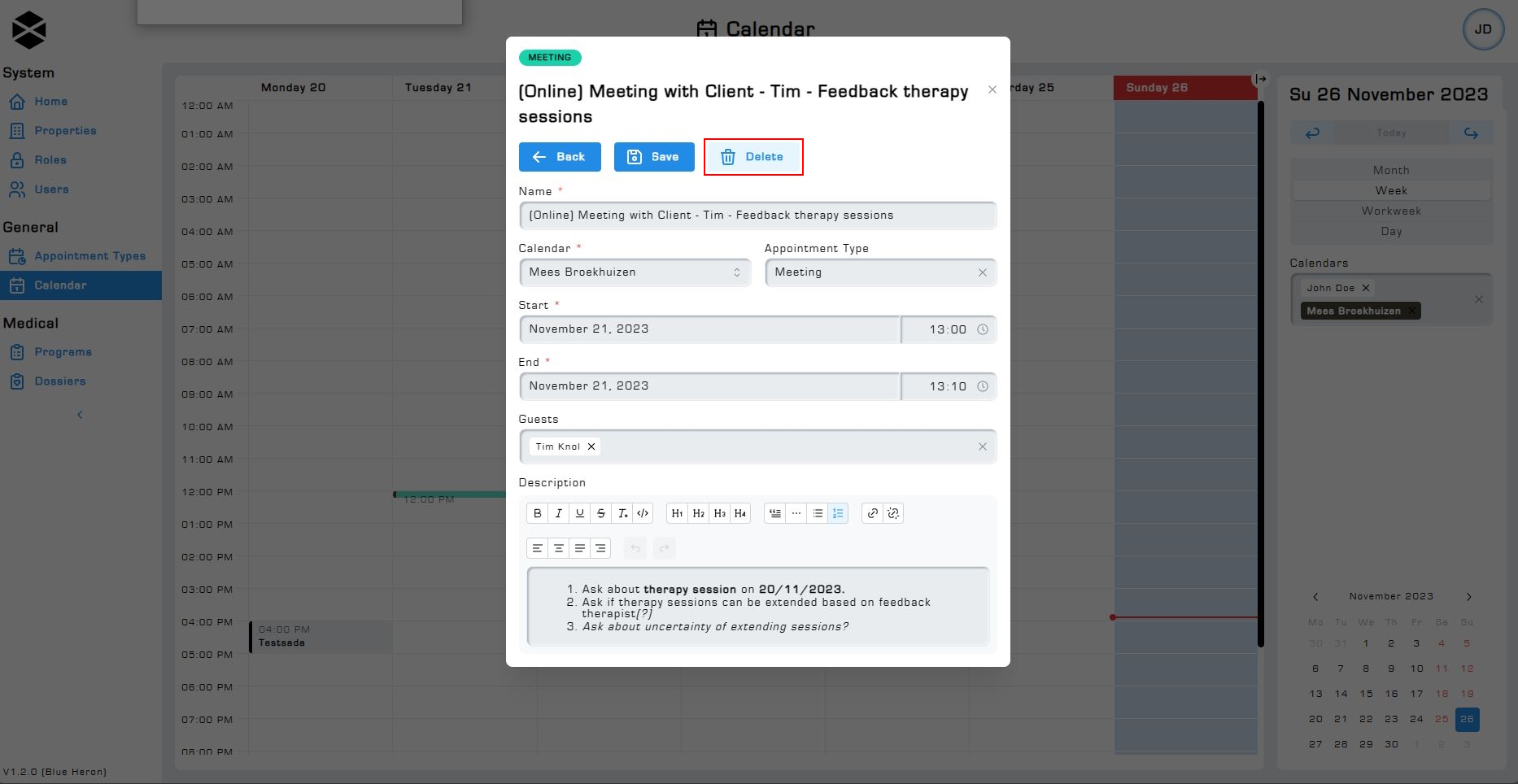Toggle strikethrough formatting in description editor
Screen dimensions: 1518x784
tap(600, 513)
